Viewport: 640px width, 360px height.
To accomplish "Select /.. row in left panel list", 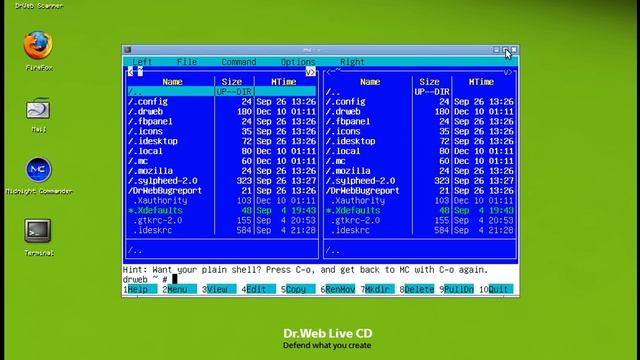I will pos(222,92).
